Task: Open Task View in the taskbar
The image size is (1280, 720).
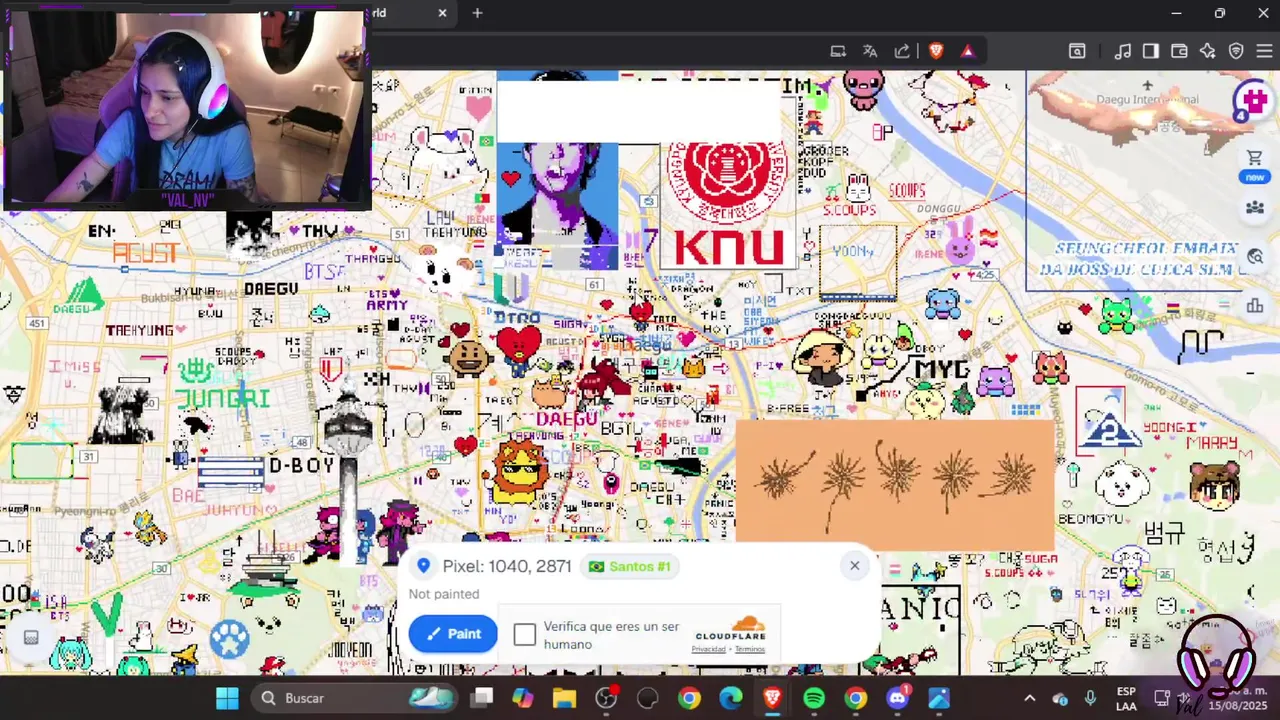Action: (x=482, y=698)
